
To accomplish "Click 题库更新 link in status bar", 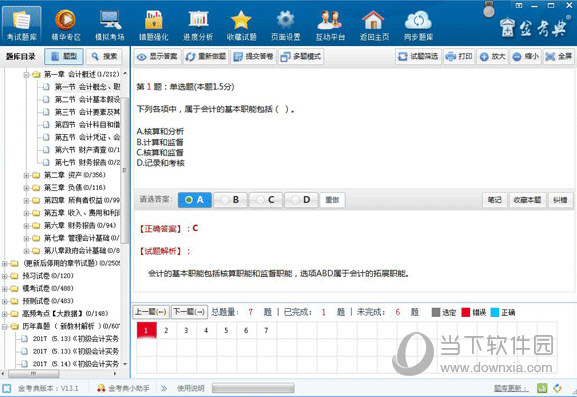I will coord(510,388).
